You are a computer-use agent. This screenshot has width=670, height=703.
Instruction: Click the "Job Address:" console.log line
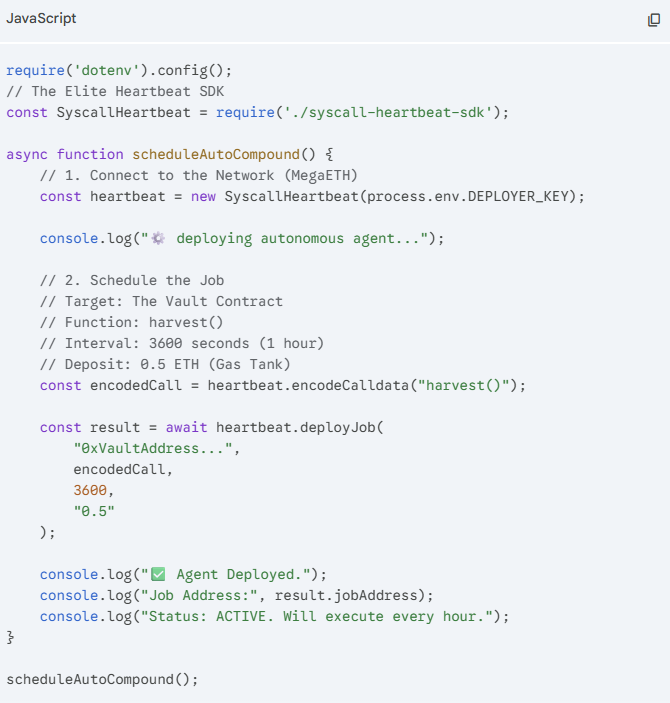[237, 596]
